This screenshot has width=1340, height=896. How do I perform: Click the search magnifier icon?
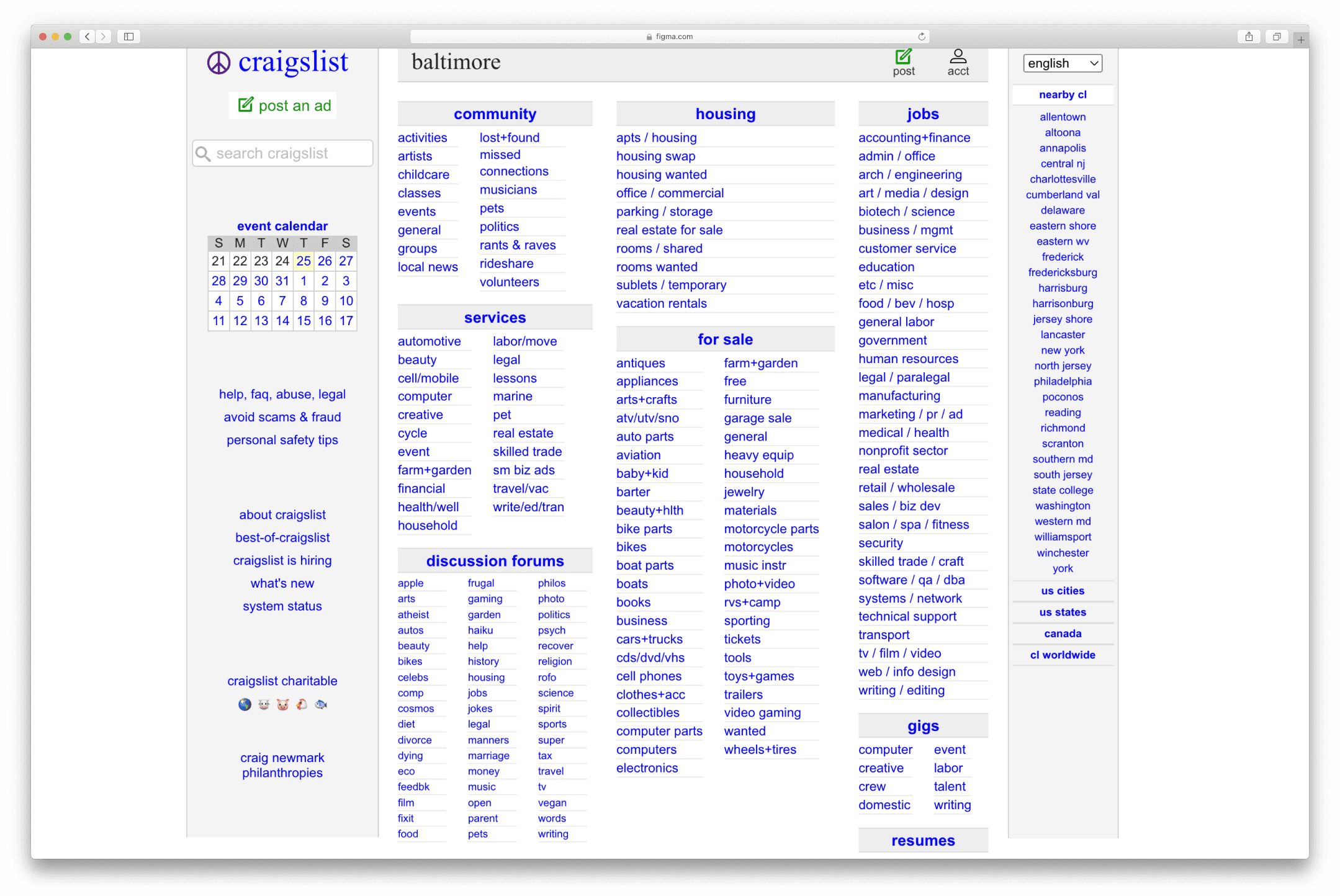coord(203,153)
